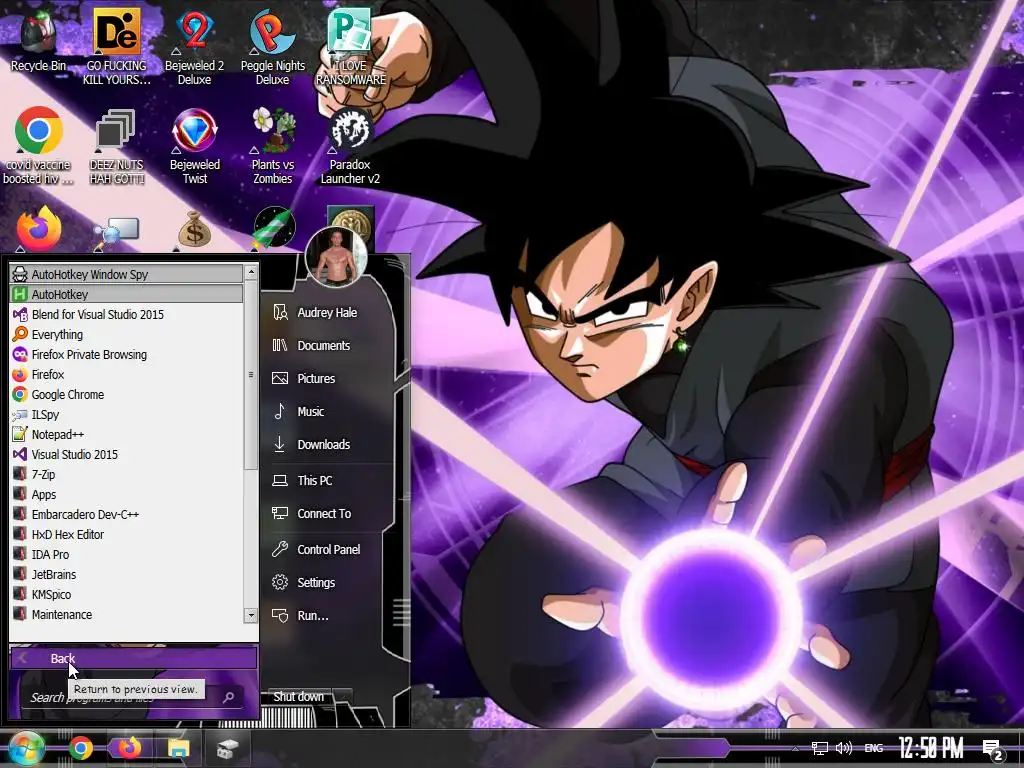
Task: Launch ILSpy from programs list
Action: (x=127, y=414)
